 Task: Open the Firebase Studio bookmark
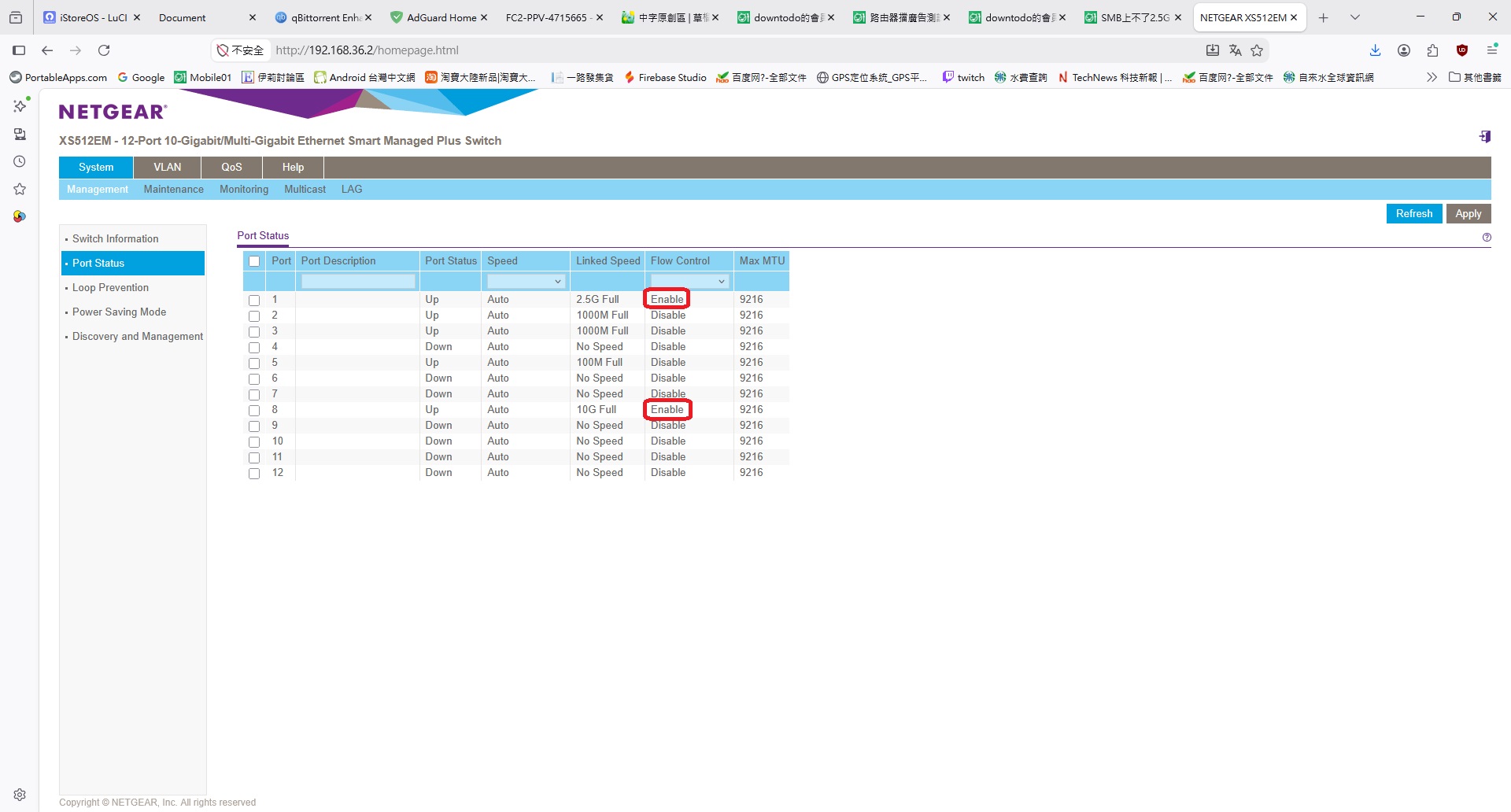(665, 77)
